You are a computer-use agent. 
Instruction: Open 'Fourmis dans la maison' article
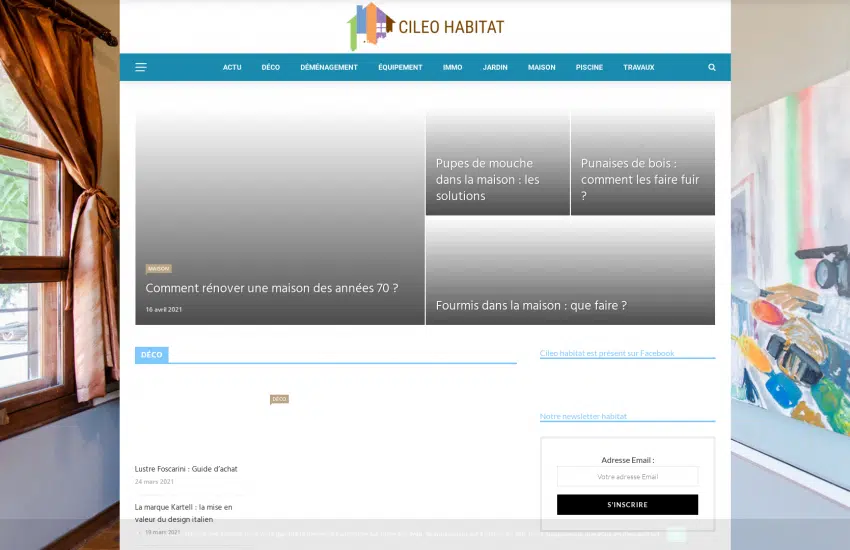pyautogui.click(x=531, y=306)
